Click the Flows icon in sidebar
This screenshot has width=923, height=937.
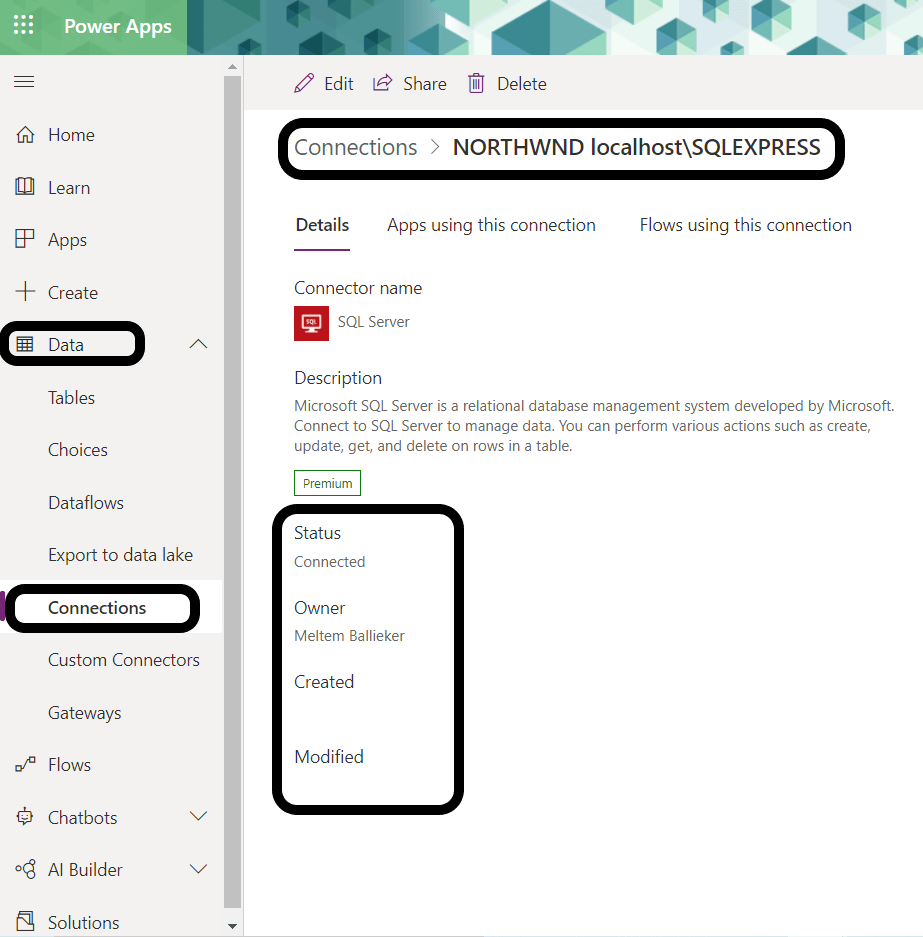tap(26, 765)
